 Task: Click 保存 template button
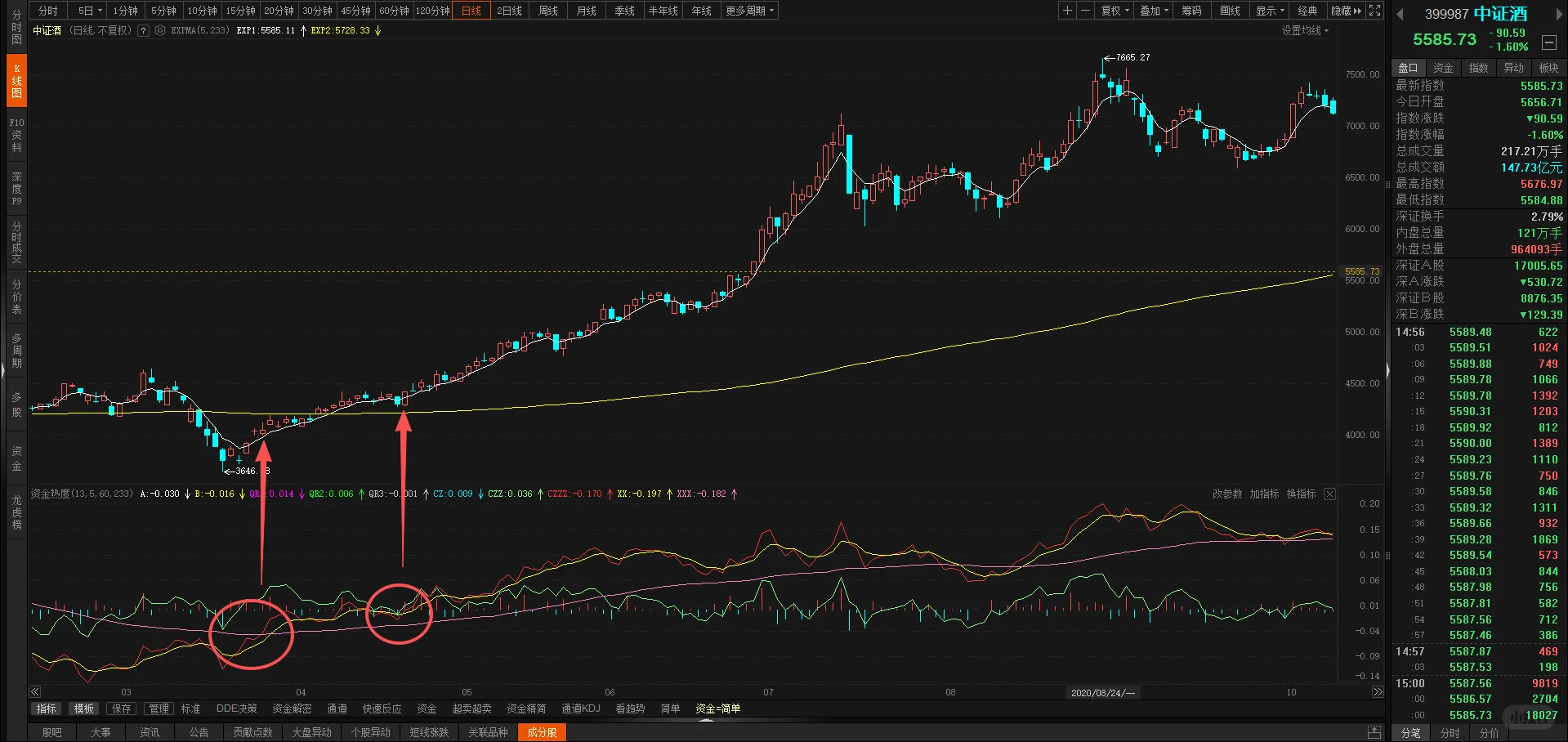[x=122, y=708]
